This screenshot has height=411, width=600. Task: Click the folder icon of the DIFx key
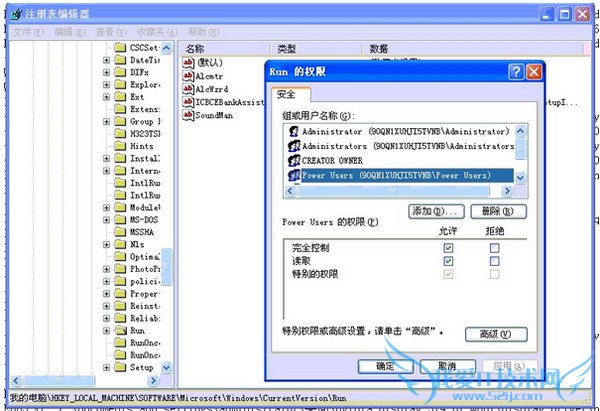tap(121, 72)
